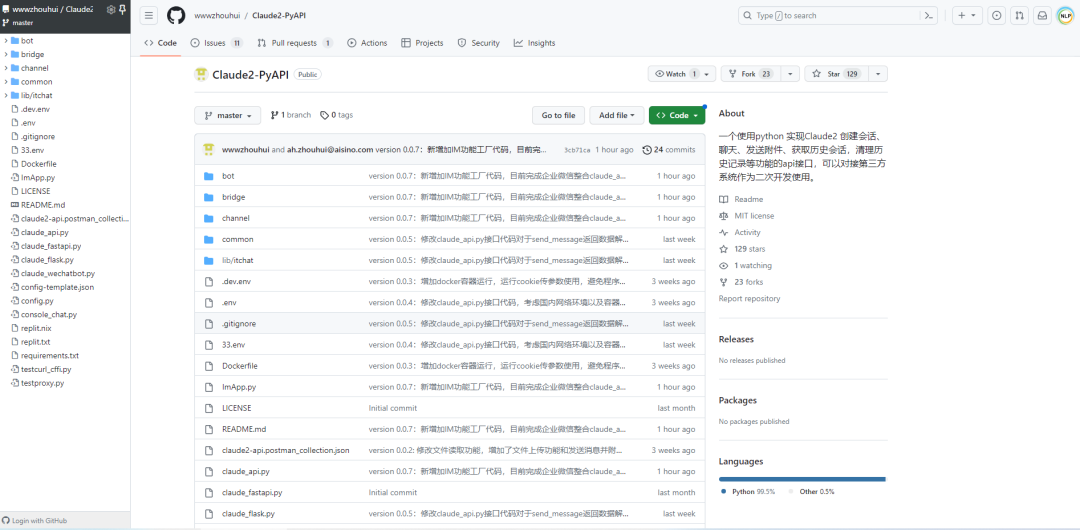Open the Pull requests icon in top header

pyautogui.click(x=1019, y=15)
